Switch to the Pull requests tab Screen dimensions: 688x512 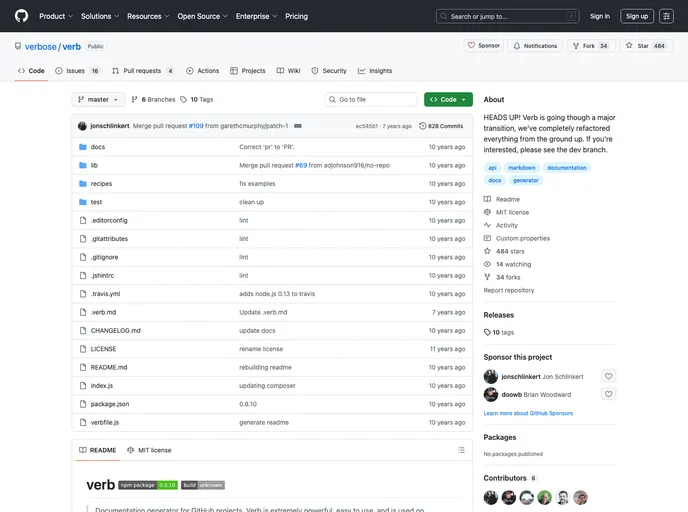pyautogui.click(x=143, y=71)
